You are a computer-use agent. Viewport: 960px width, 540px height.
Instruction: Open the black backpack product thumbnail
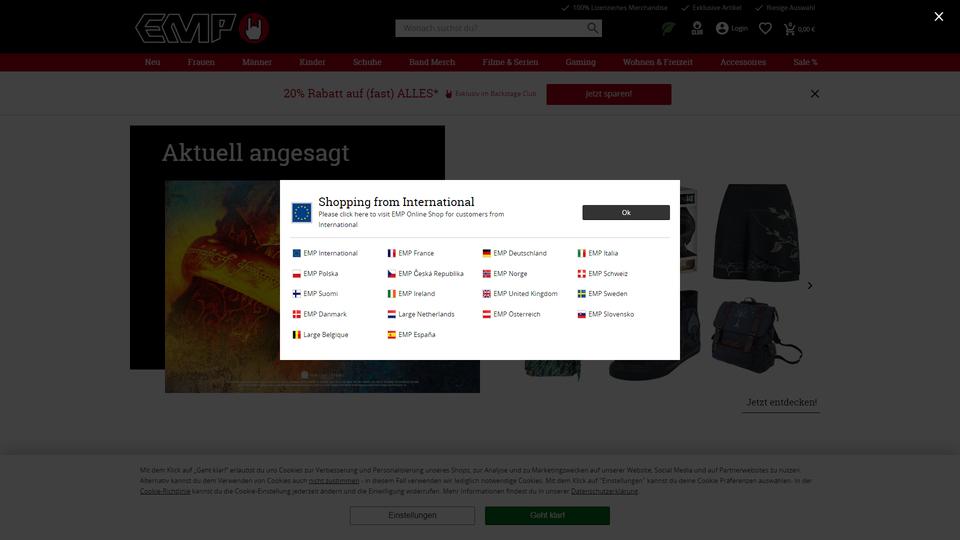757,336
